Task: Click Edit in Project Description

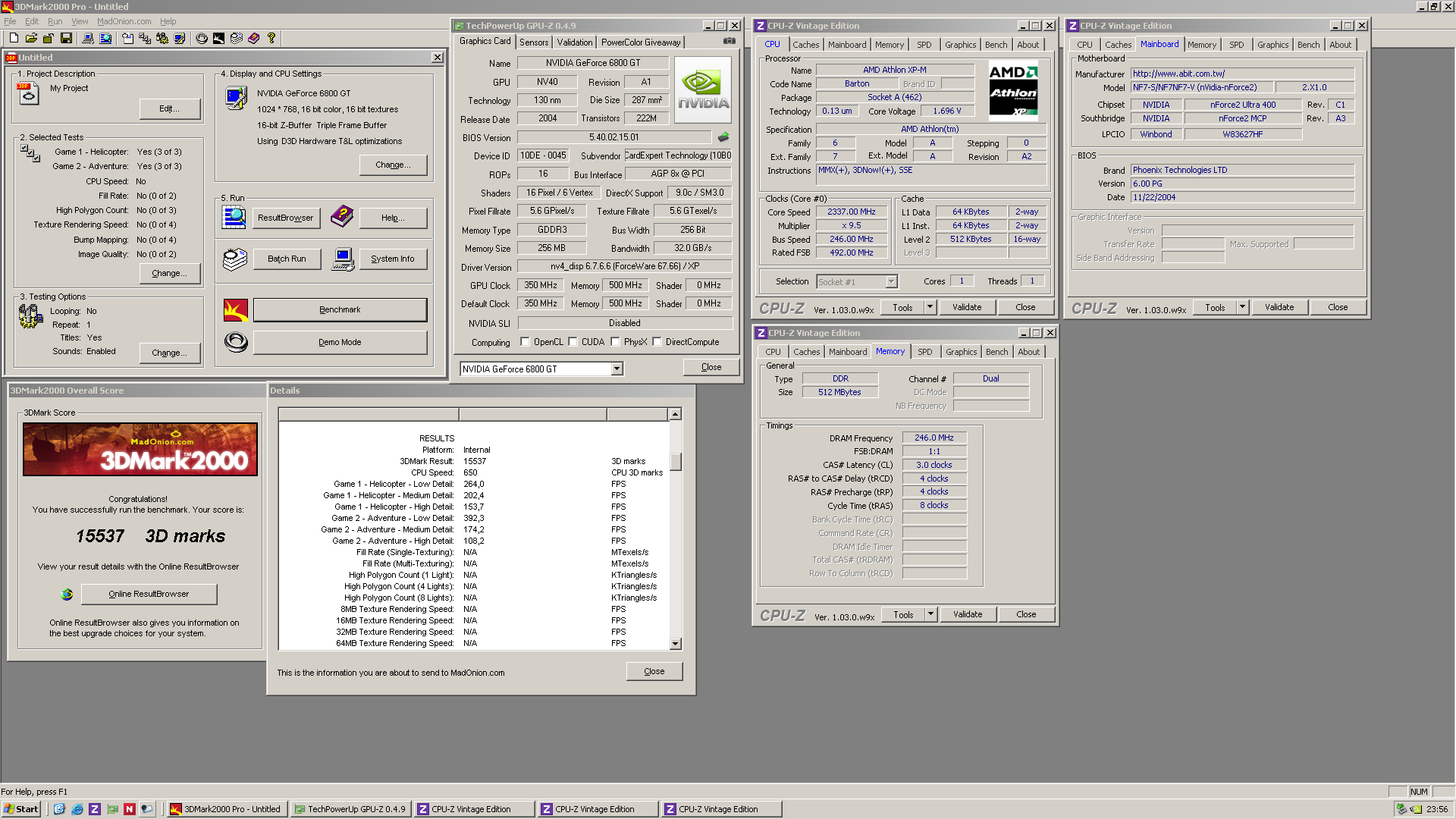Action: coord(170,108)
